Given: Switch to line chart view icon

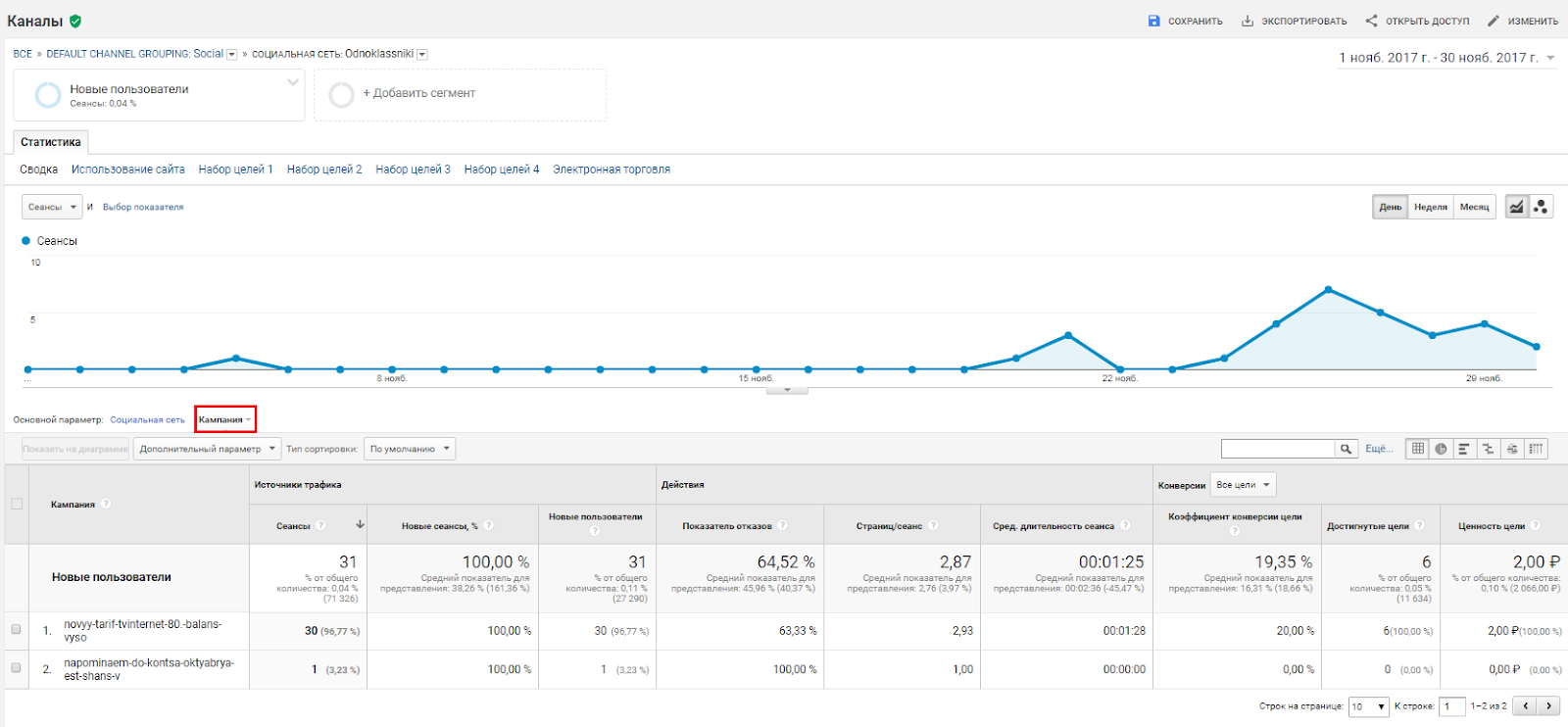Looking at the screenshot, I should pos(1517,207).
